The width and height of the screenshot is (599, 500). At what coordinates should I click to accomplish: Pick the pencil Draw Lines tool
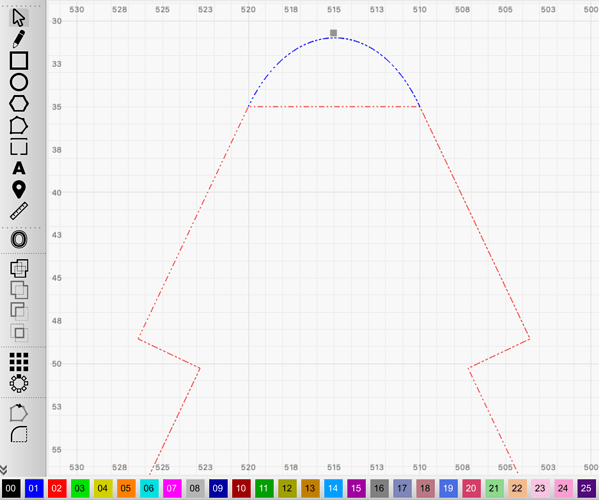[x=18, y=39]
